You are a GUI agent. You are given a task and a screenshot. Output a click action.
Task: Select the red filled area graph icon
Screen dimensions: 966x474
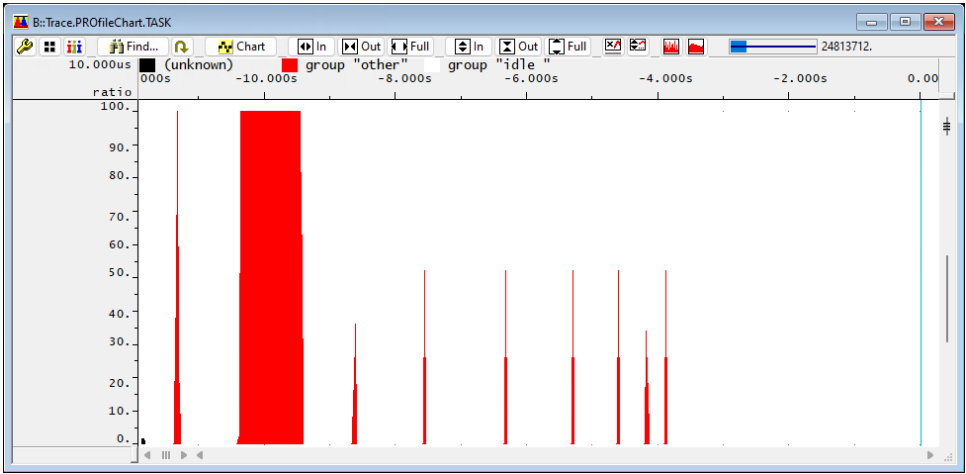coord(696,46)
